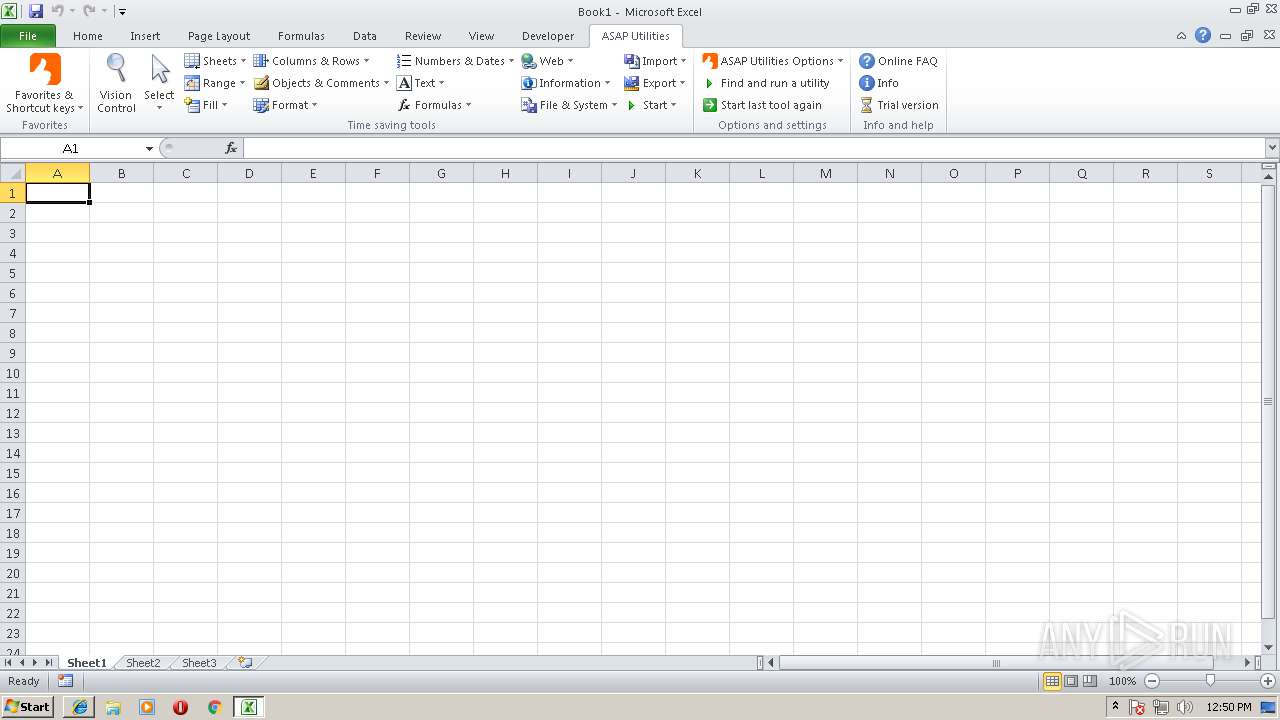Click the Select All corner button
The width and height of the screenshot is (1280, 720).
tap(13, 173)
